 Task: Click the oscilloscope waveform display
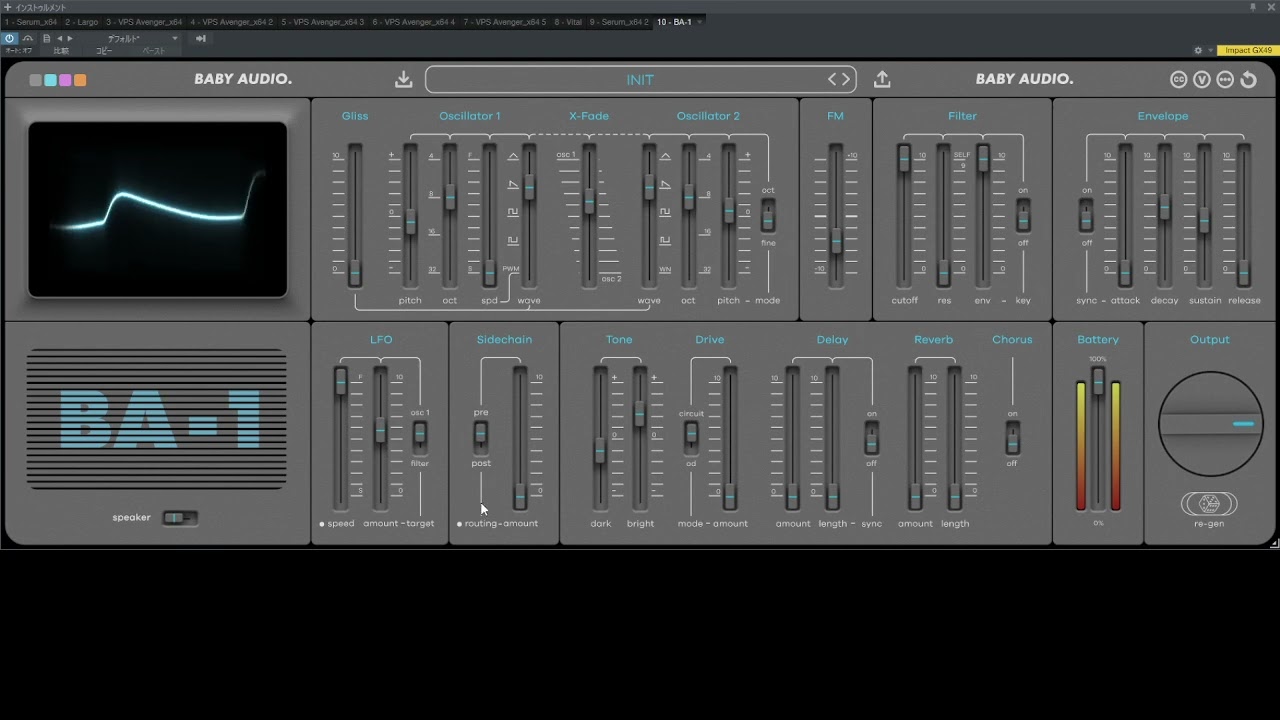pos(157,209)
